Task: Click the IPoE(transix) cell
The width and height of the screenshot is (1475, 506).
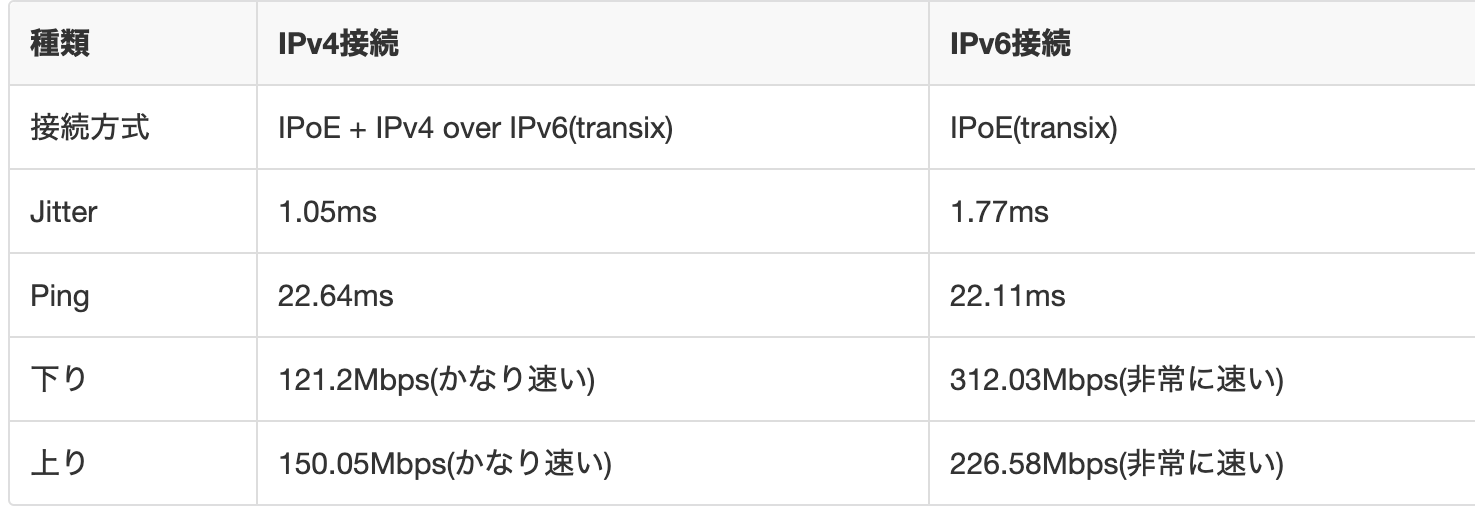Action: pos(1033,128)
